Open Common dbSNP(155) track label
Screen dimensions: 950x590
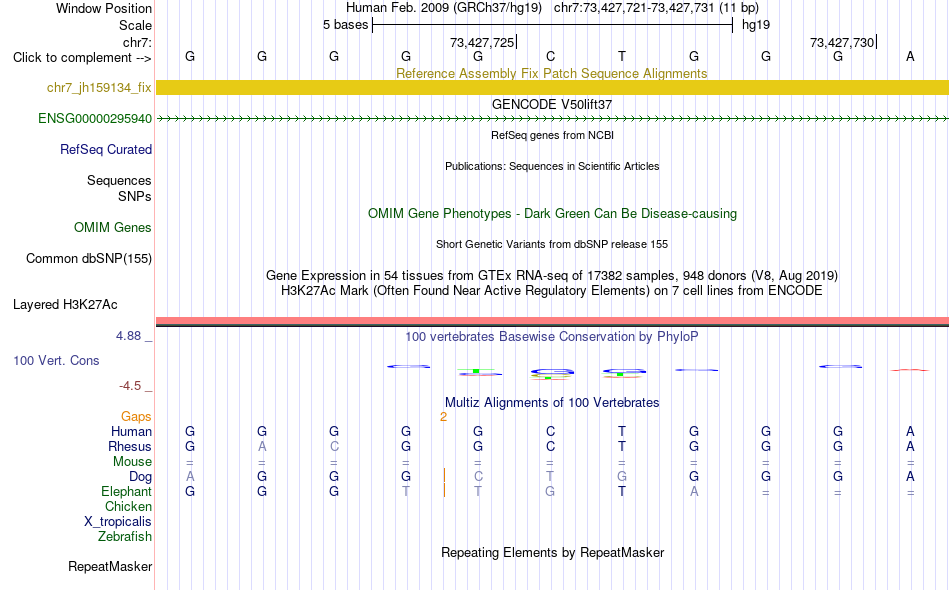(x=89, y=259)
